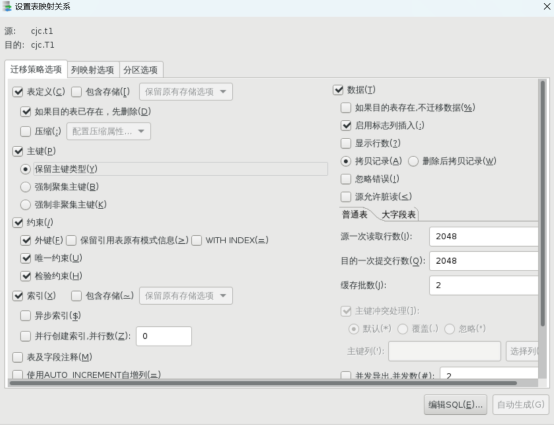554x426 pixels.
Task: Uncheck 启用标志列插入 checkbox
Action: (346, 125)
